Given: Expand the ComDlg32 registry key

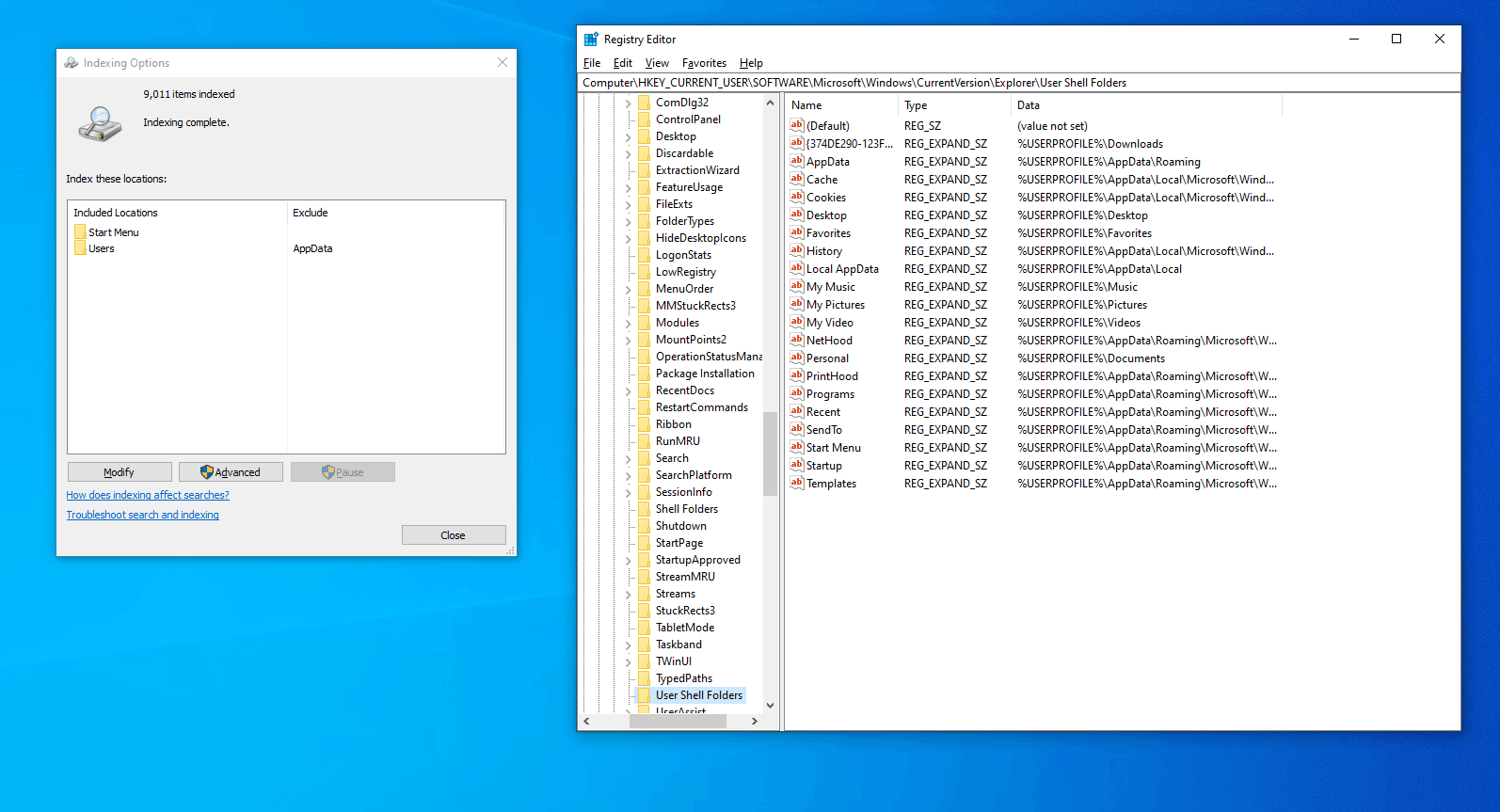Looking at the screenshot, I should pyautogui.click(x=629, y=103).
